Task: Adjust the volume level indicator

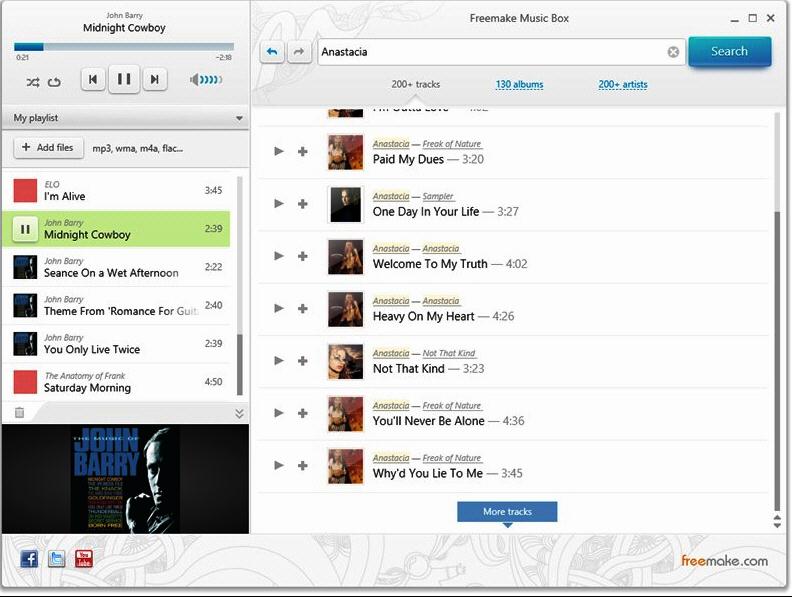Action: tap(207, 80)
